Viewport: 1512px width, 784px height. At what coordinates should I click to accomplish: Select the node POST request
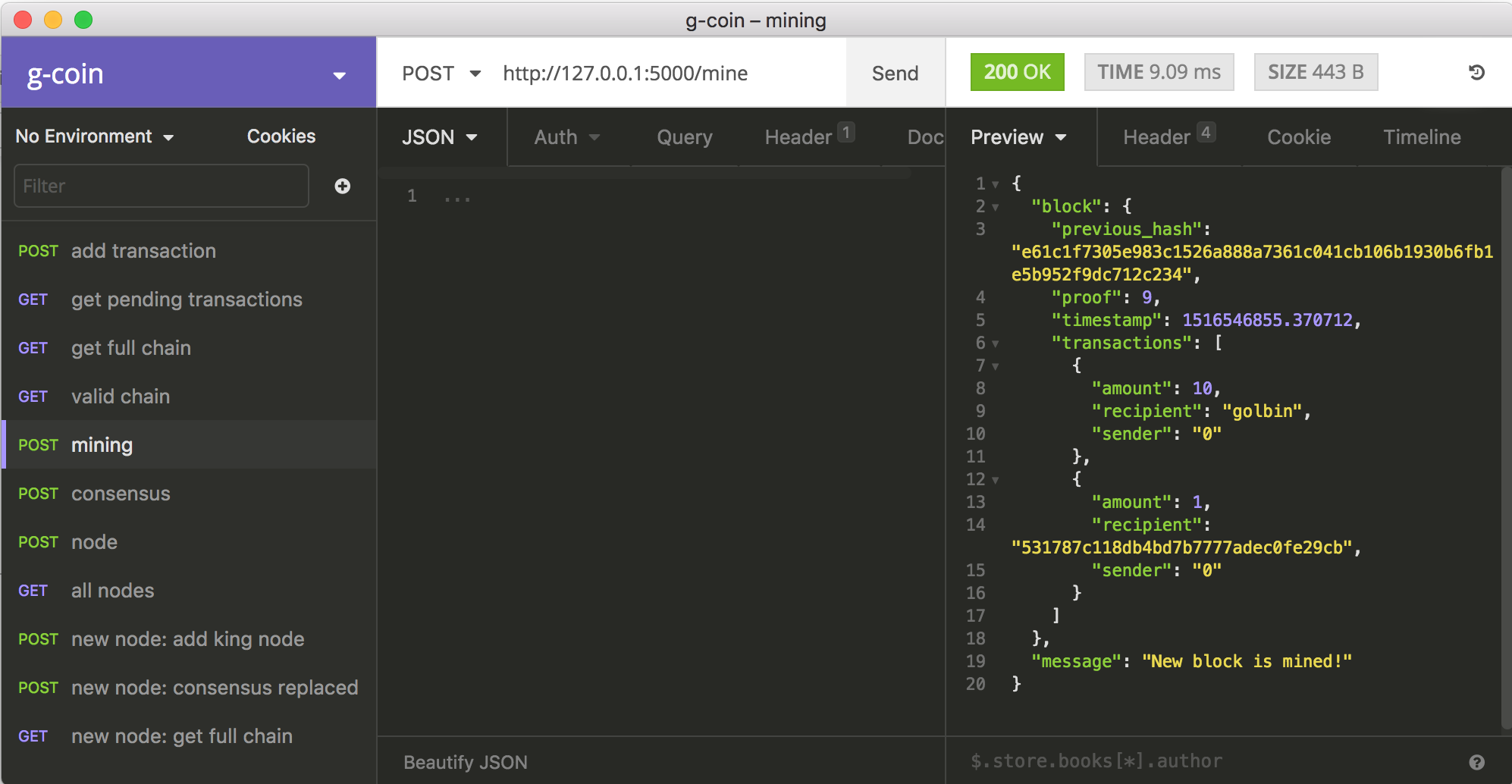[x=190, y=542]
